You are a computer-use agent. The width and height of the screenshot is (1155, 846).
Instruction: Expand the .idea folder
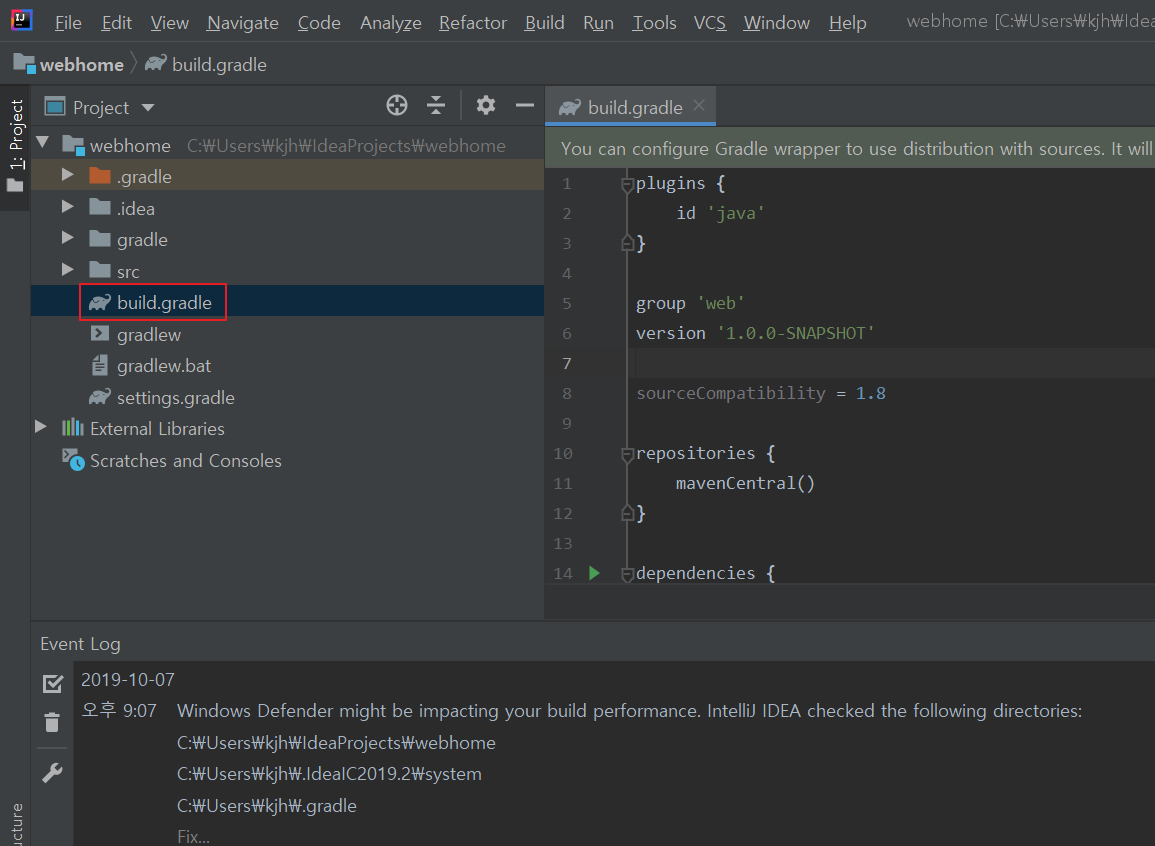[67, 206]
